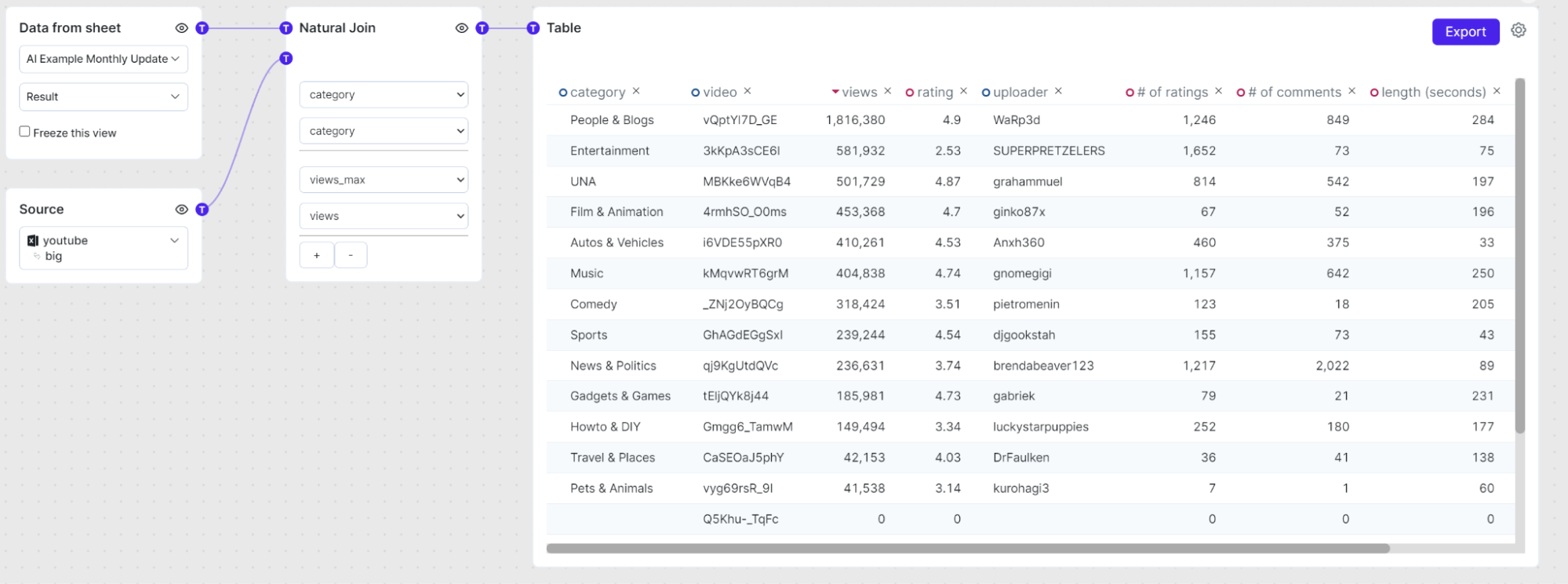The image size is (1568, 584).
Task: Remove the category column with its X
Action: tap(636, 91)
